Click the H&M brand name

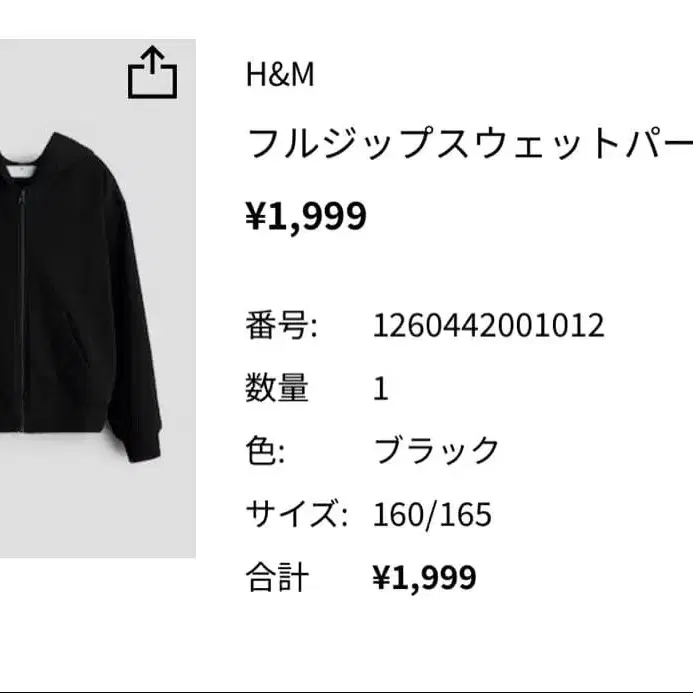(x=280, y=74)
